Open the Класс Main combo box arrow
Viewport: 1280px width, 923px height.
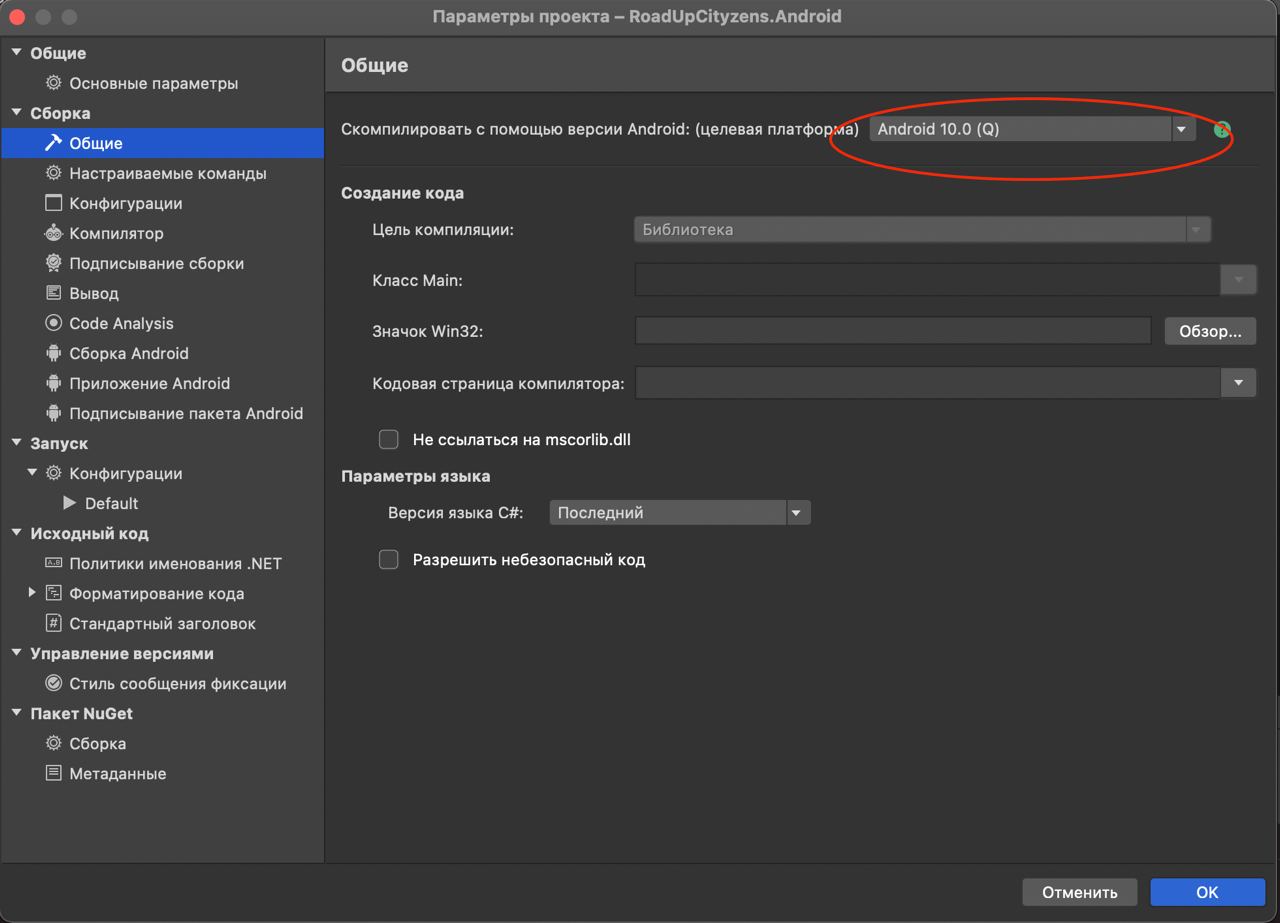coord(1238,280)
